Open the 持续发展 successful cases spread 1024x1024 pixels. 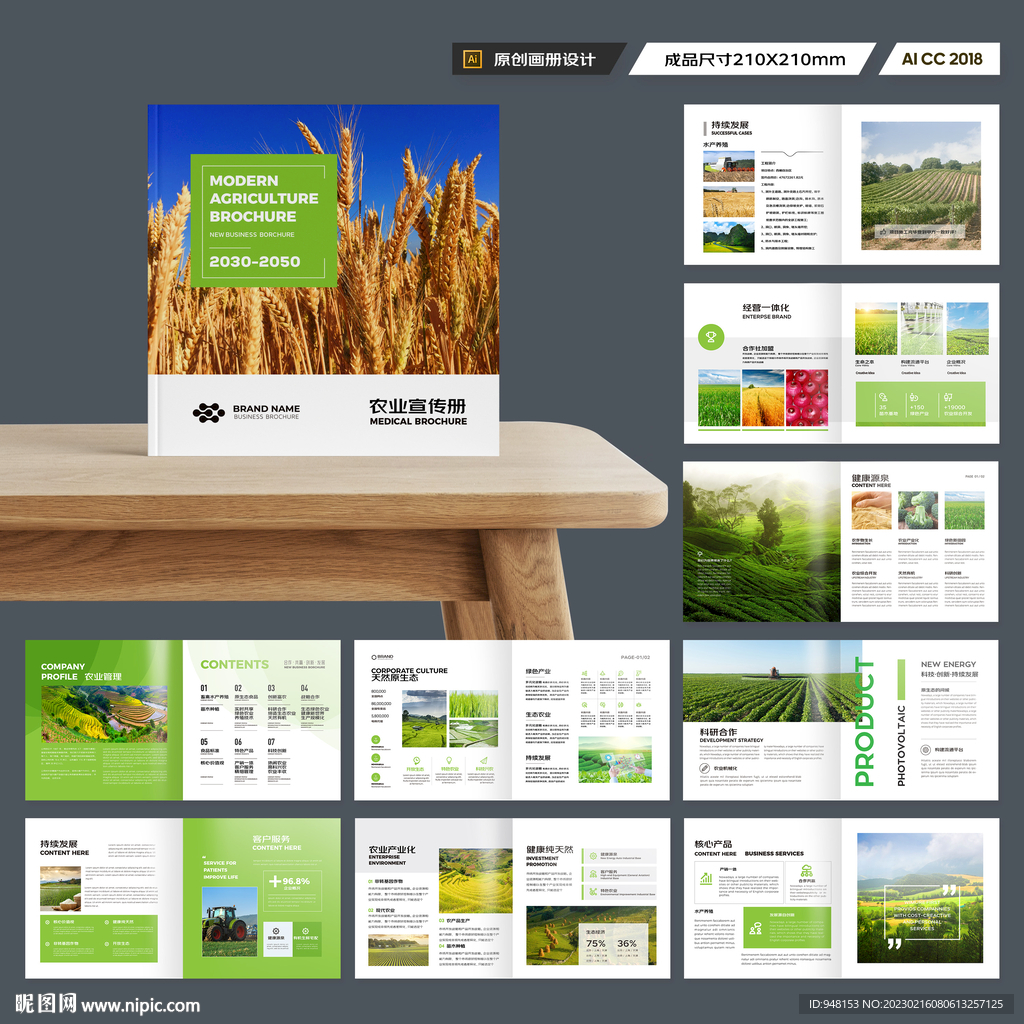[841, 185]
